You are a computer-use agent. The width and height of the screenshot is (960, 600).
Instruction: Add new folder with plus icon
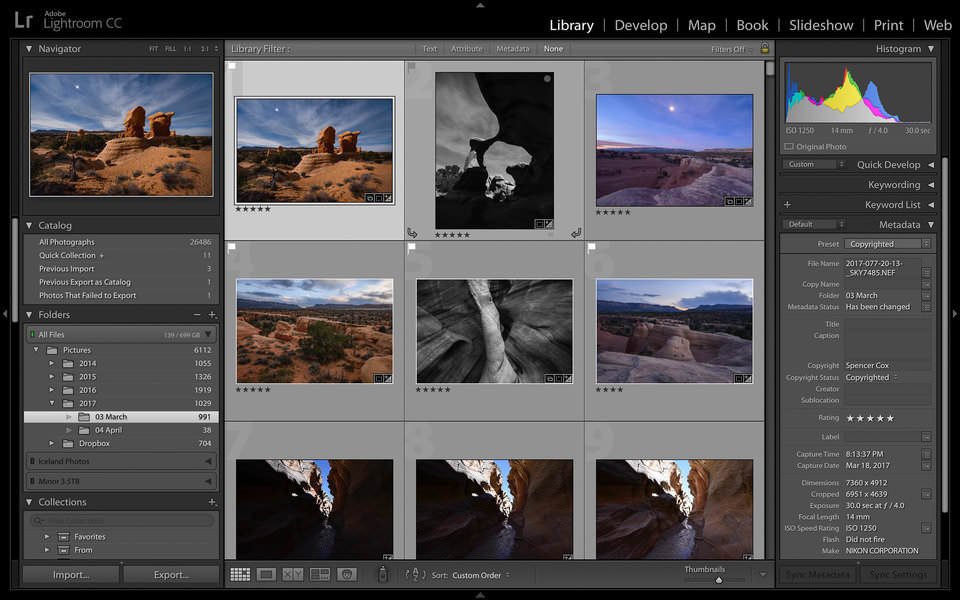point(212,315)
